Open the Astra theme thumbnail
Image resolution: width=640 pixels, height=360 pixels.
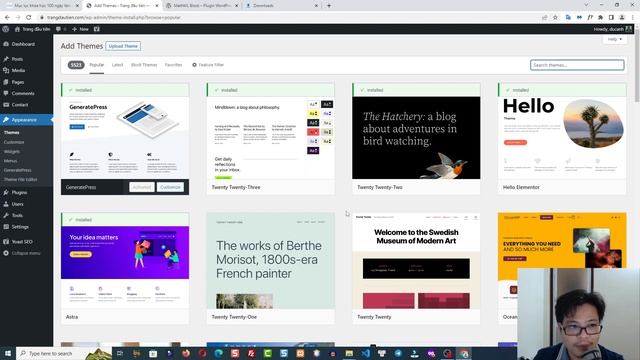[125, 267]
